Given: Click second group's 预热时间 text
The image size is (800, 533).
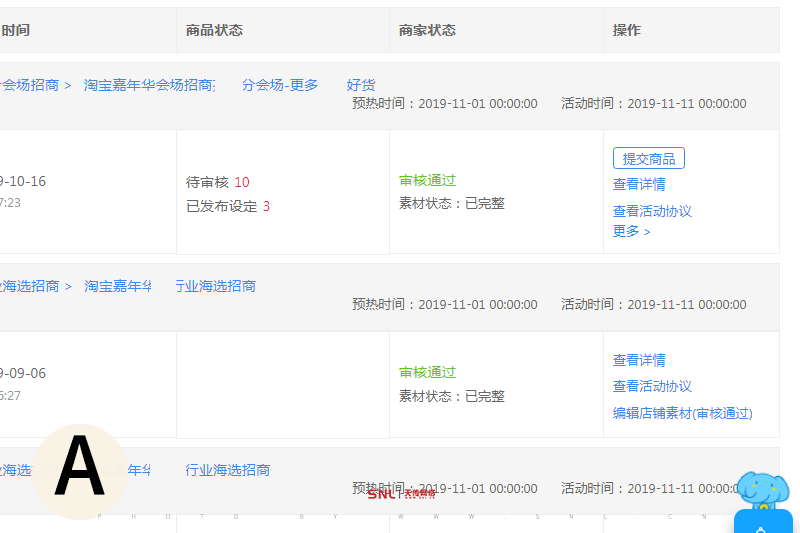Looking at the screenshot, I should [444, 304].
